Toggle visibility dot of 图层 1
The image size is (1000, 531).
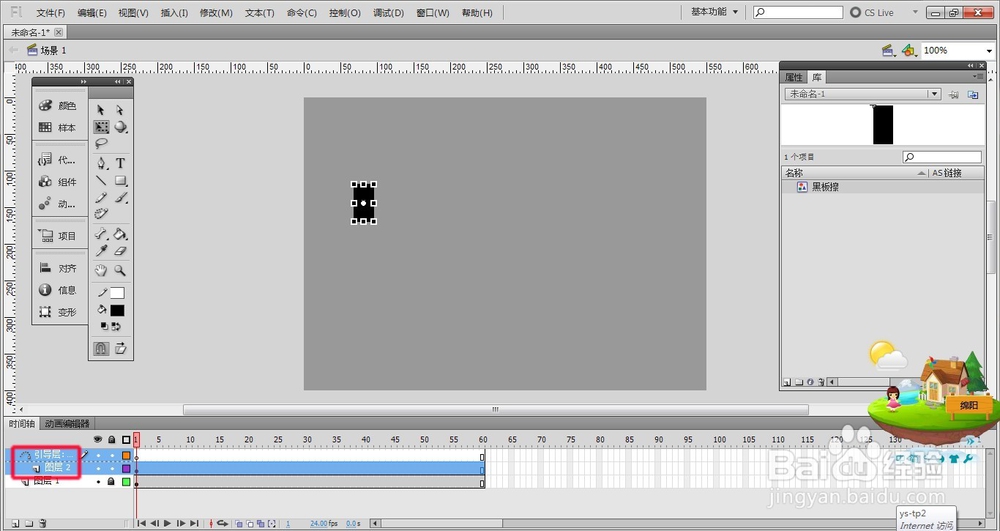(98, 482)
